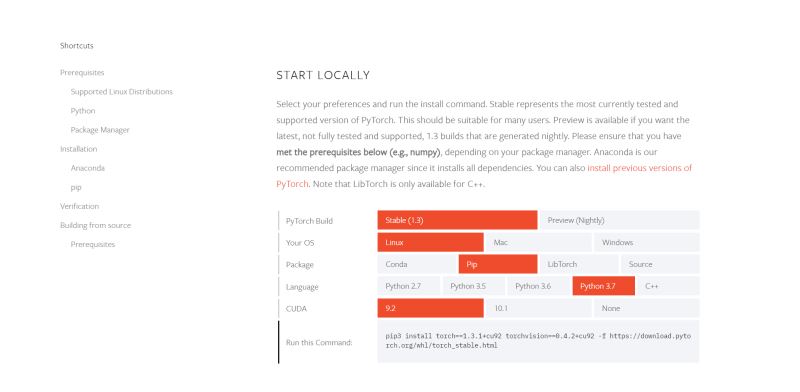Select Linux as your OS
800x392 pixels.
coord(430,242)
